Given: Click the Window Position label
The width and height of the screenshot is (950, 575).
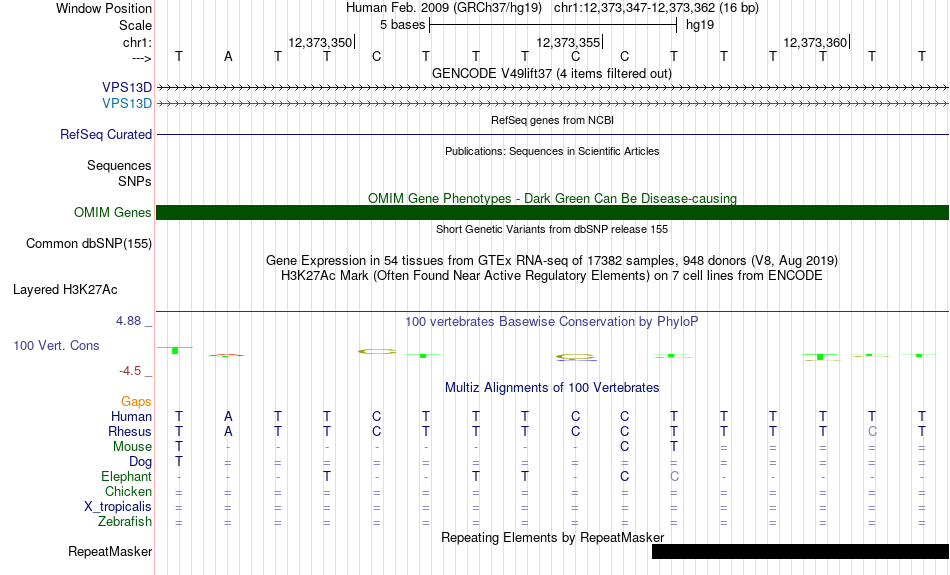Looking at the screenshot, I should (104, 8).
